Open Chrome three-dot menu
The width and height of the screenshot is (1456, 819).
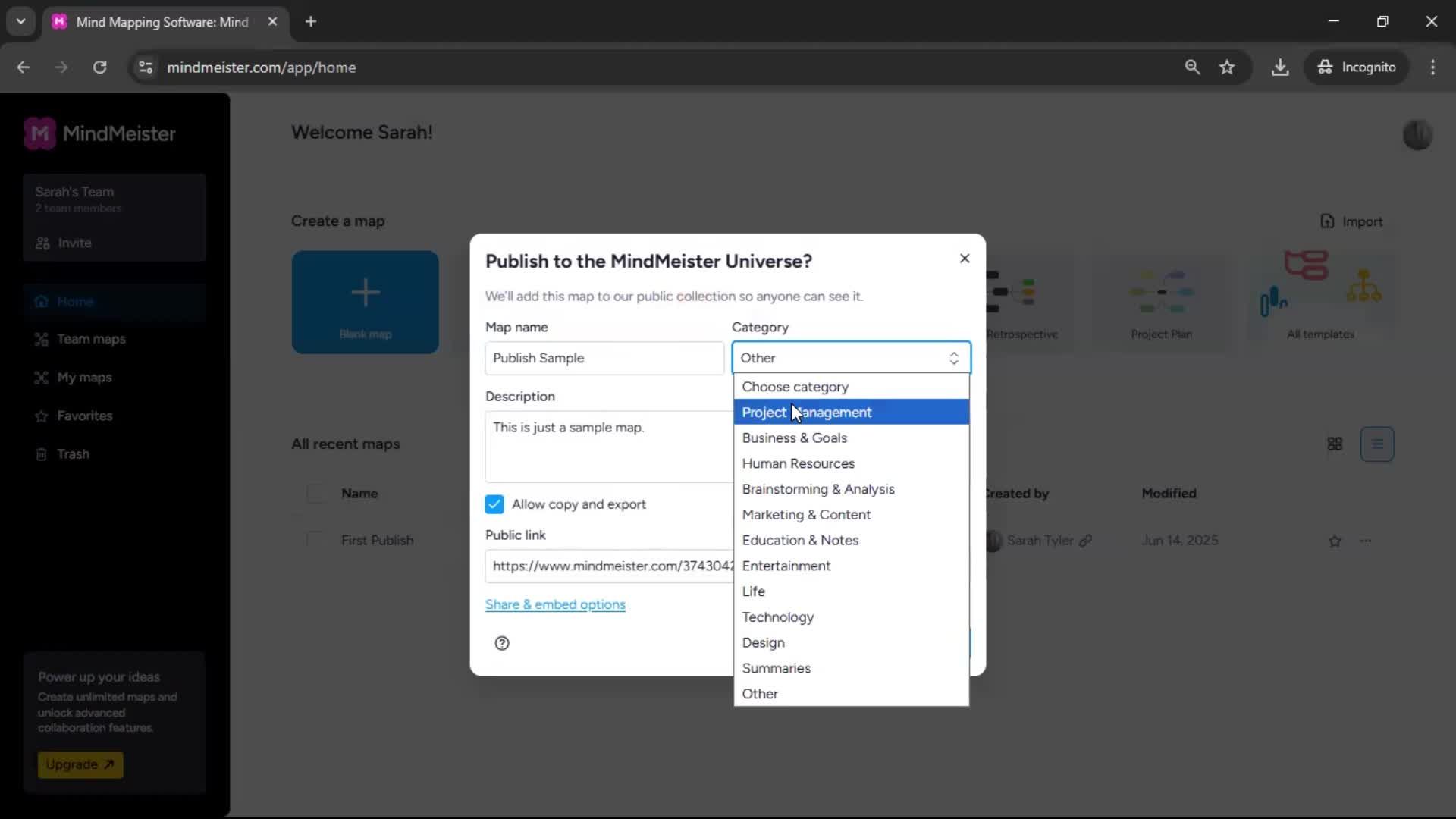[1432, 67]
